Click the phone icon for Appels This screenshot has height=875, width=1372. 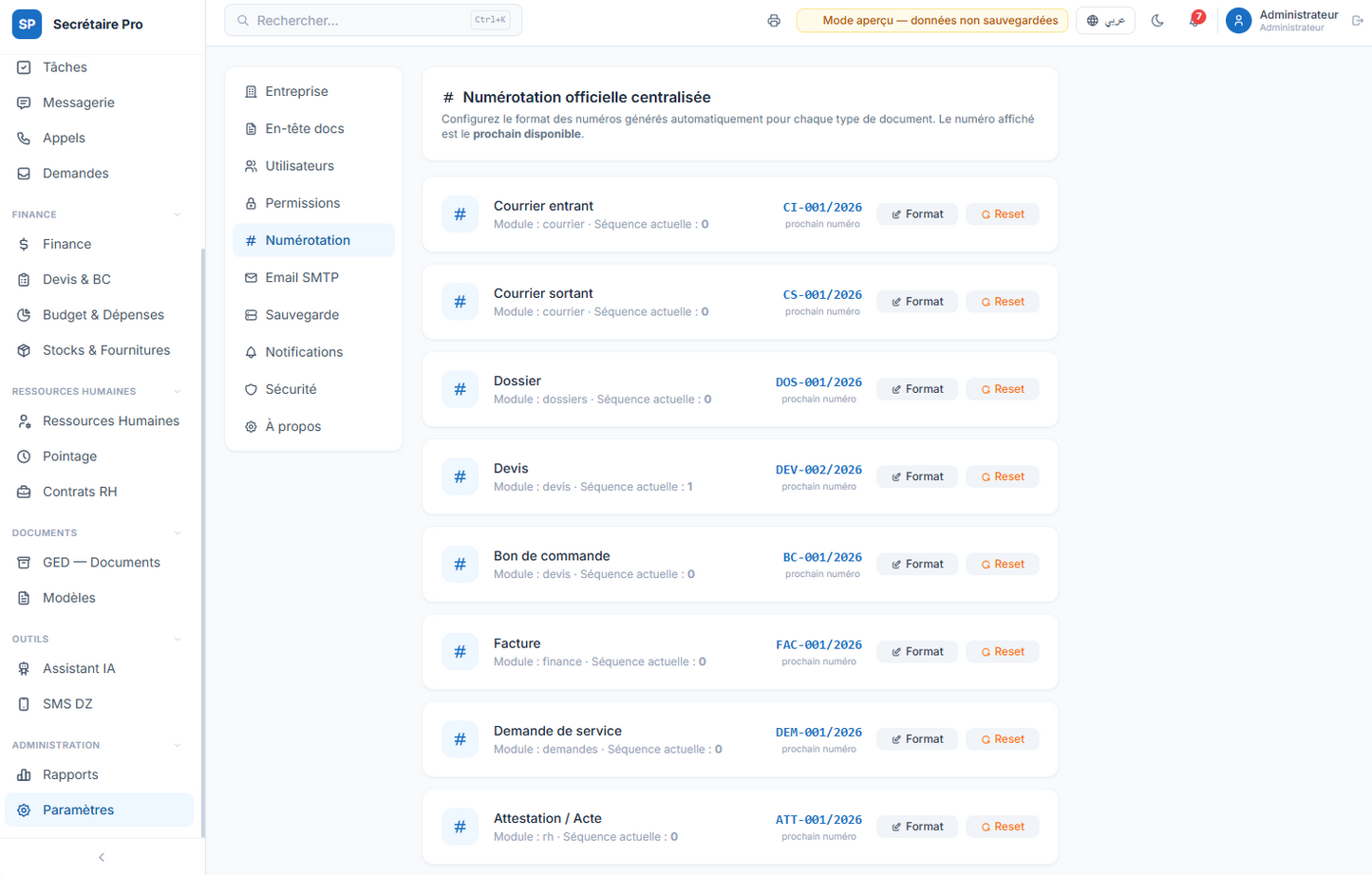[24, 138]
